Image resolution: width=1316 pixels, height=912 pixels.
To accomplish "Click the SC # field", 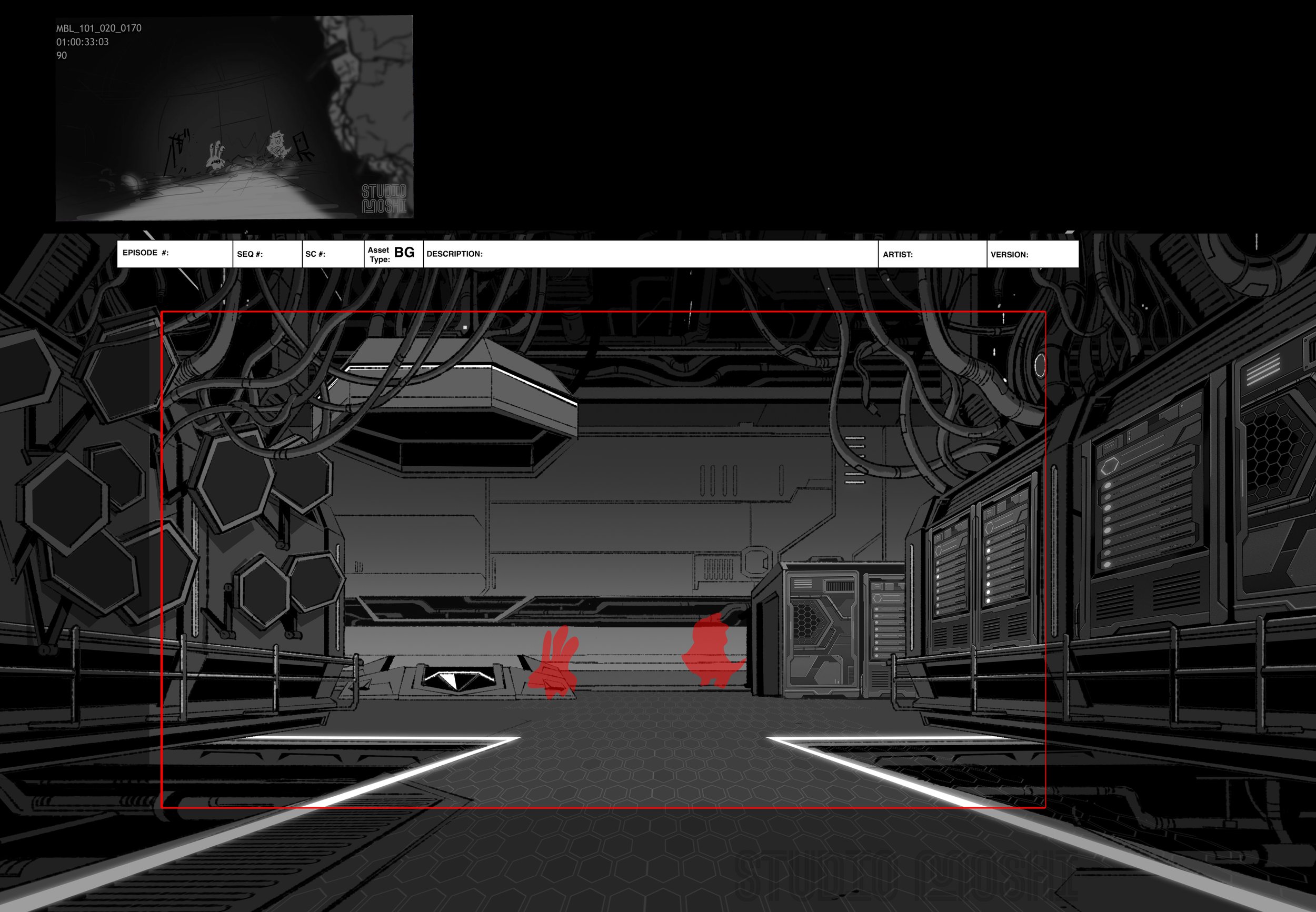I will (333, 254).
